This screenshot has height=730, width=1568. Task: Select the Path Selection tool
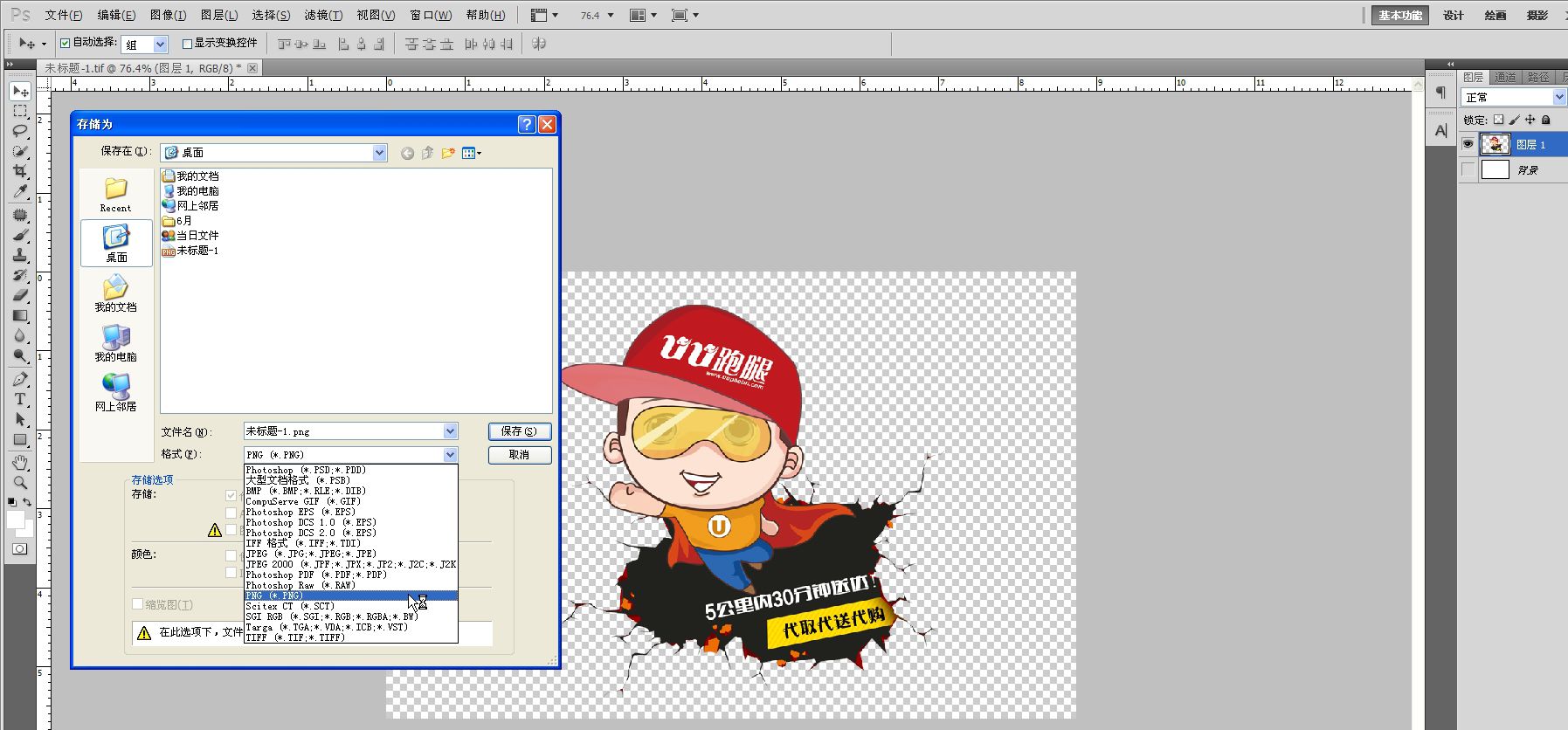click(20, 419)
